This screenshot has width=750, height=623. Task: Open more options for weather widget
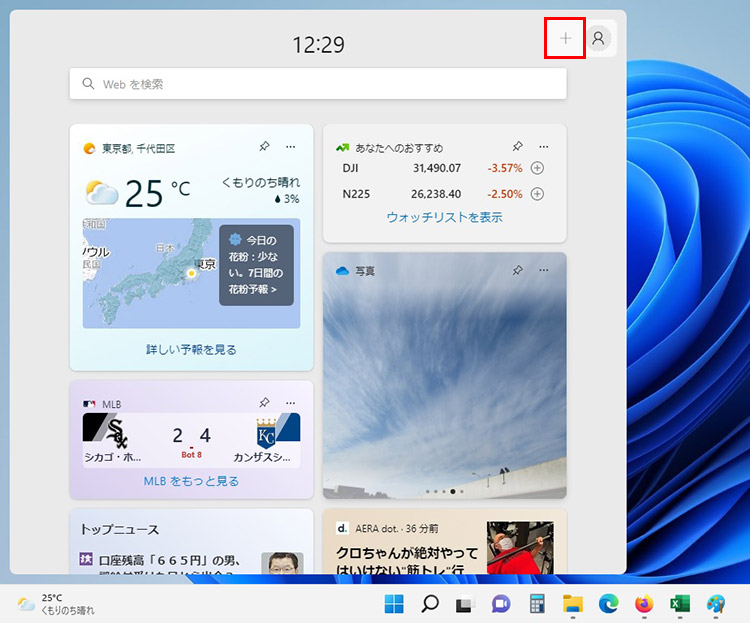click(291, 147)
